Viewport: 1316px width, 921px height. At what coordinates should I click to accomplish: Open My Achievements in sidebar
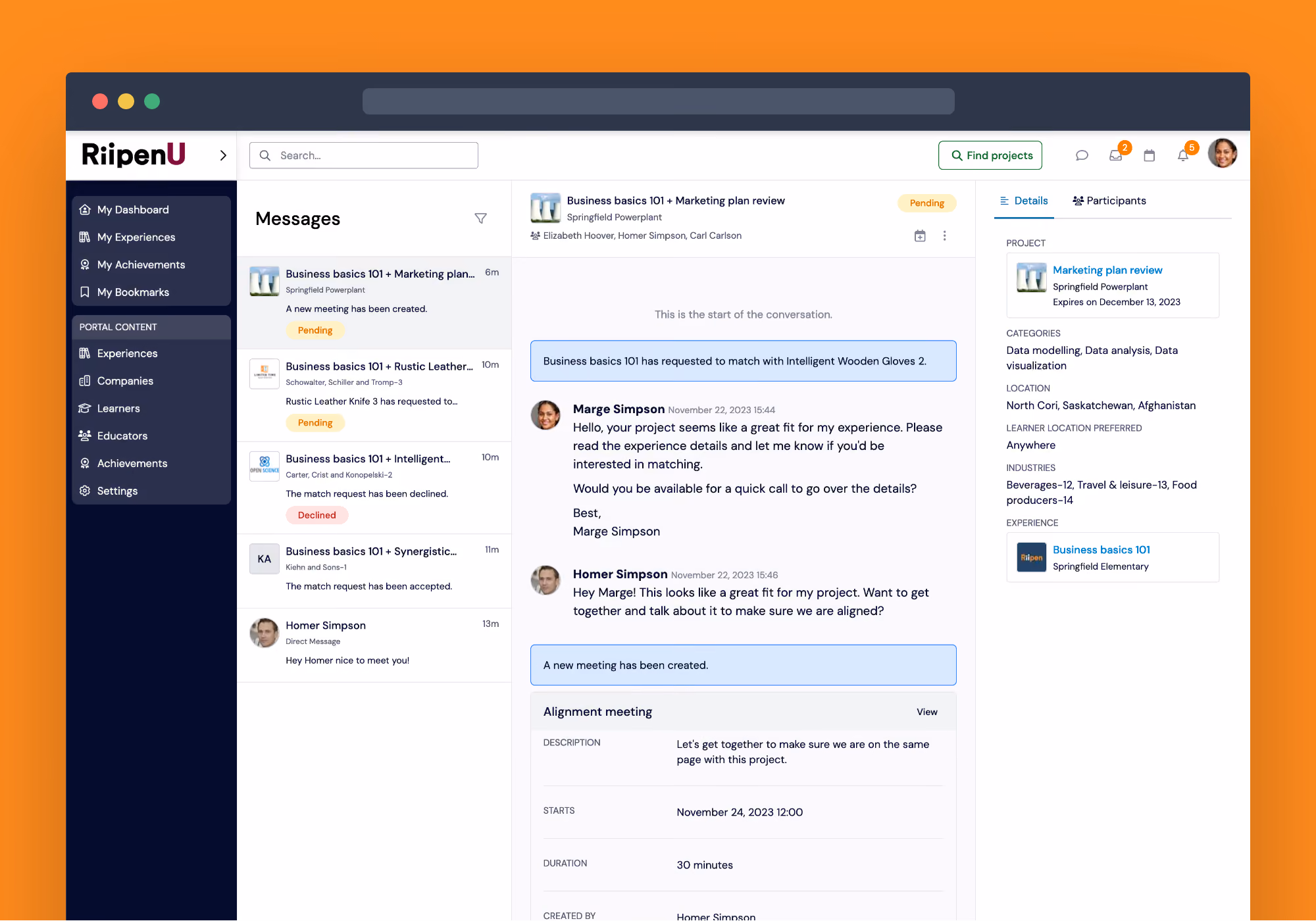click(151, 265)
